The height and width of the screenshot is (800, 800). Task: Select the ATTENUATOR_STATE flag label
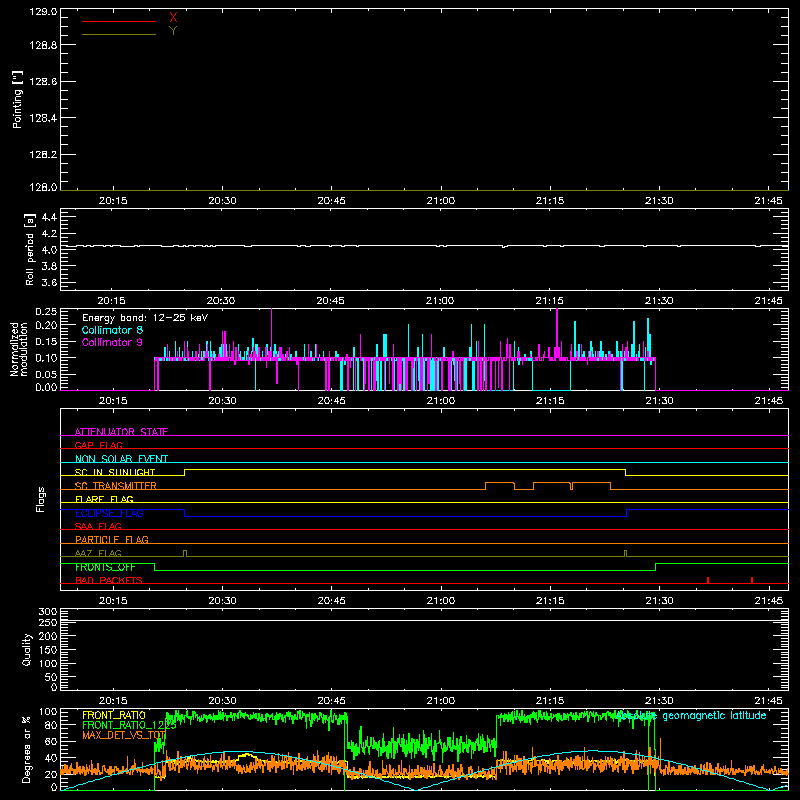click(x=121, y=432)
